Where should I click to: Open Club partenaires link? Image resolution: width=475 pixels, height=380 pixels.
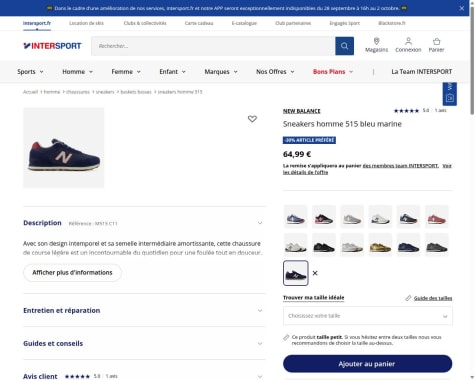click(x=293, y=23)
